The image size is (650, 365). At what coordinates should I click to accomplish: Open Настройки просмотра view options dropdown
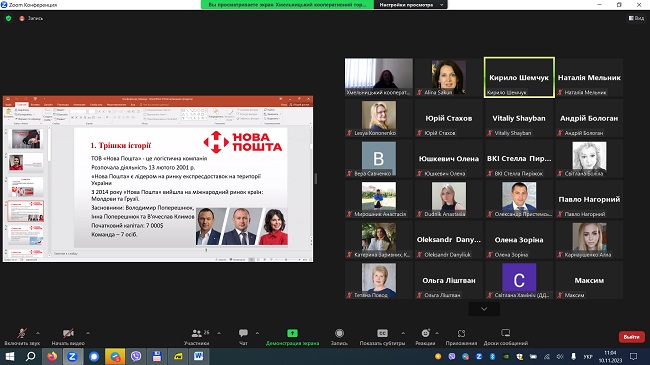tap(411, 5)
